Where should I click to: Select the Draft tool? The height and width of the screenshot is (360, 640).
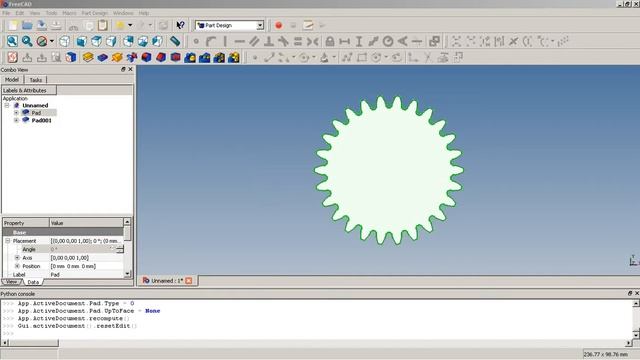176,58
